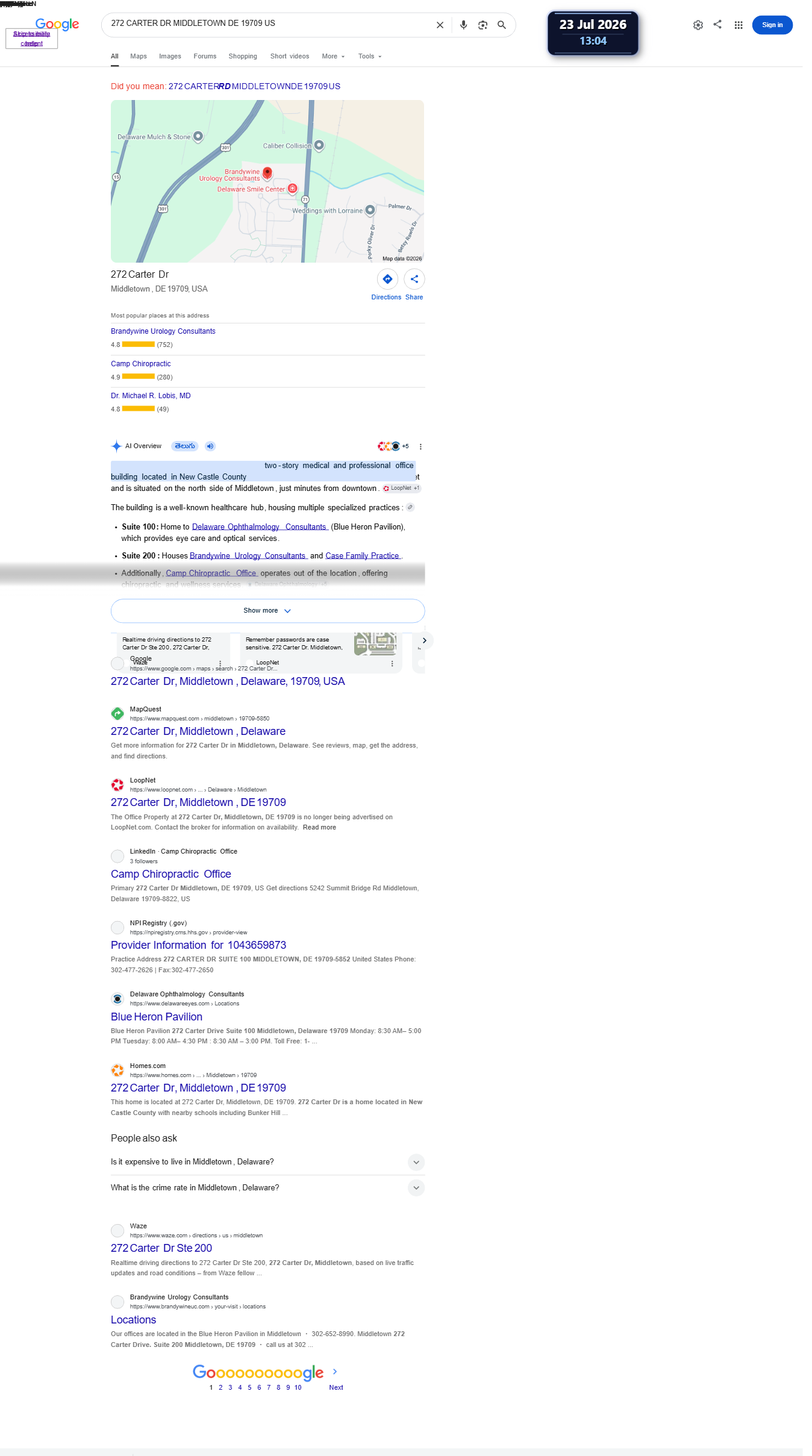Click the Share icon under the map
The image size is (812, 1456).
tap(414, 279)
